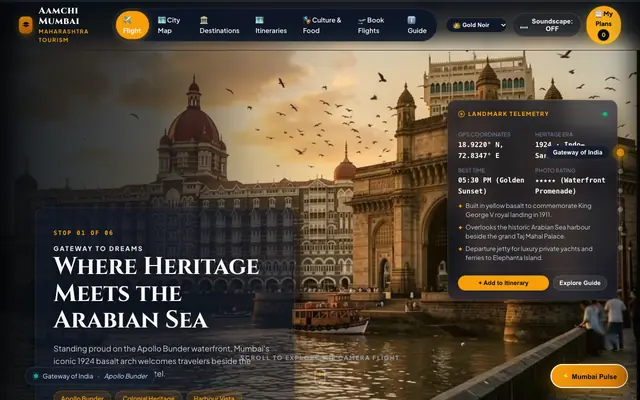Click the icon above Itineraries
Image resolution: width=640 pixels, height=400 pixels.
click(259, 20)
